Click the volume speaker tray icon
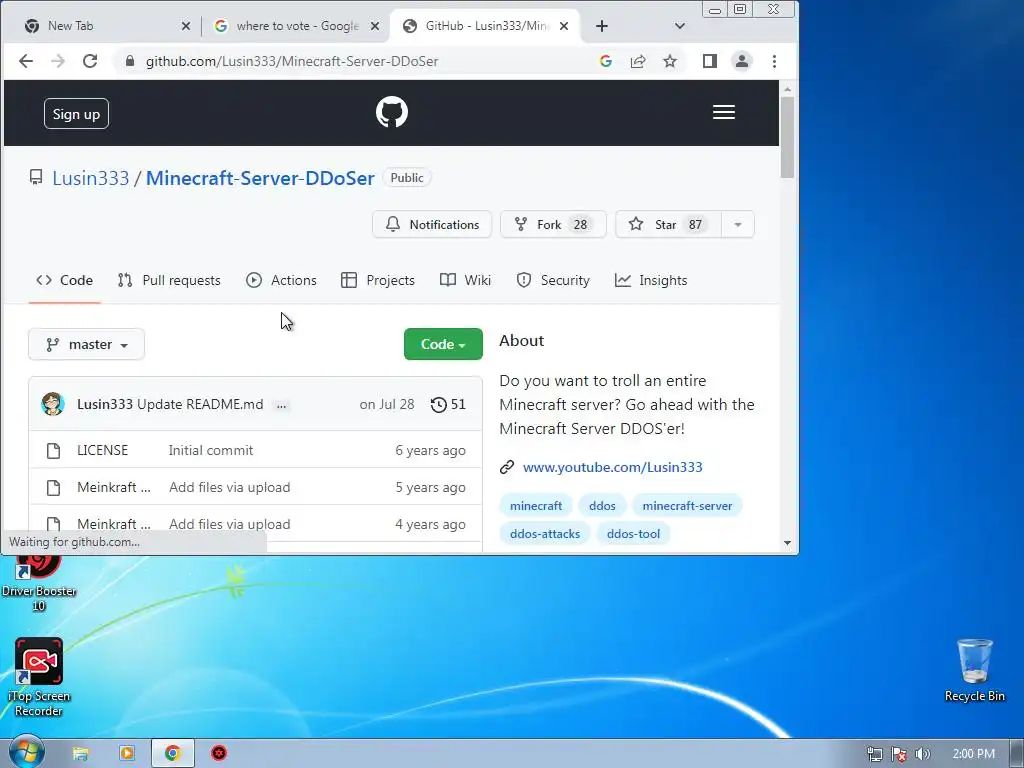Screen dimensions: 1024x768 coord(922,754)
